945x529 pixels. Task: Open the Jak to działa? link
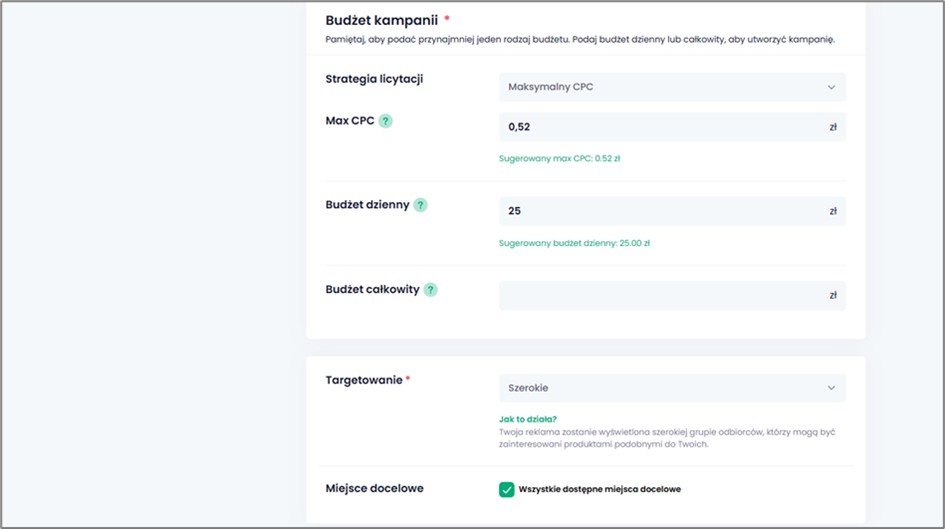[528, 419]
